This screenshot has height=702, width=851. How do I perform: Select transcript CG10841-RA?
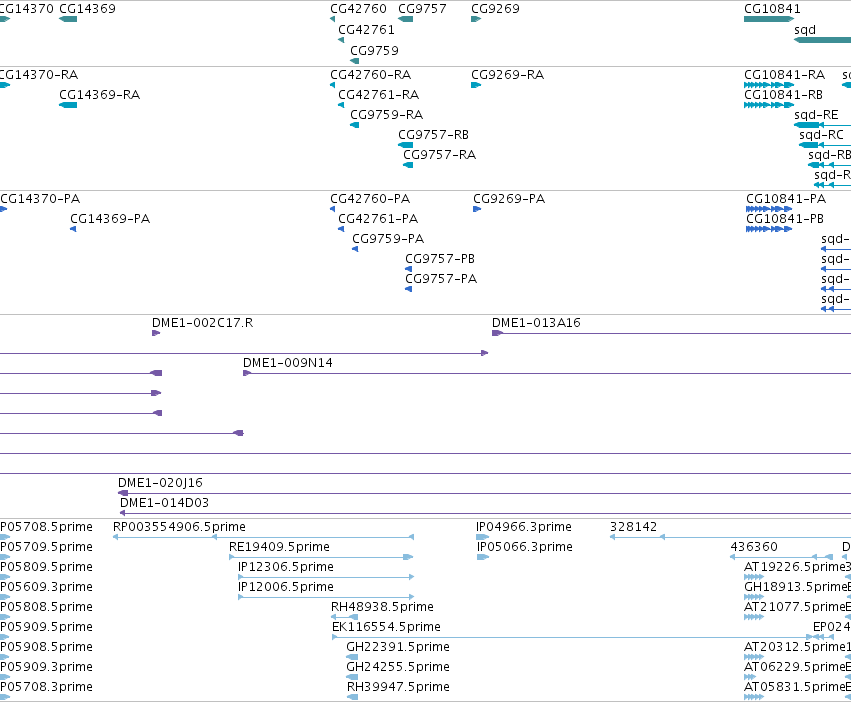tap(784, 75)
